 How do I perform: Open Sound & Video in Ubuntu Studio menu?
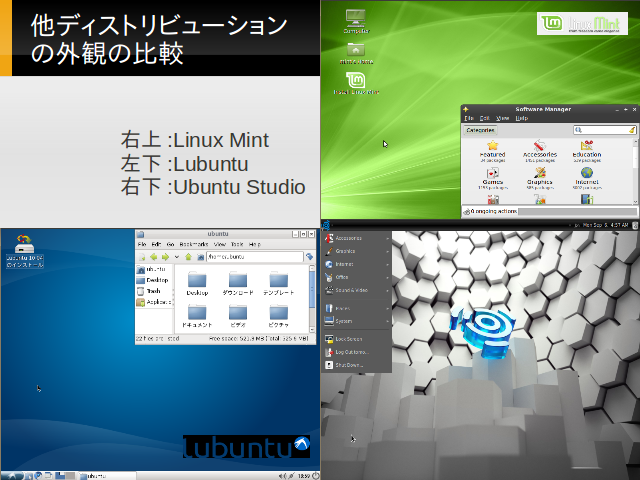point(357,290)
